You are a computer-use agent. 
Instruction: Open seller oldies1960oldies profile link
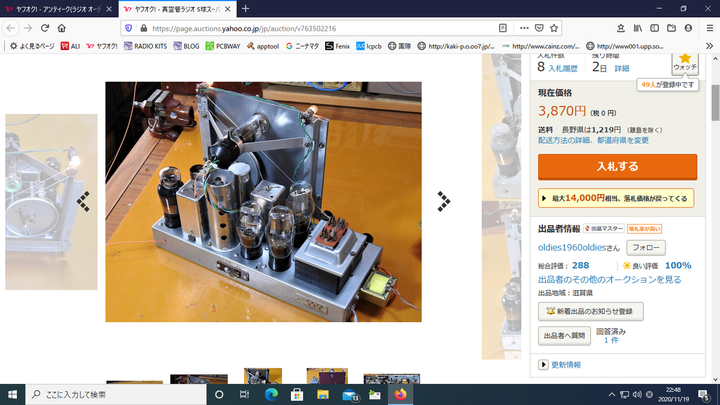(580, 247)
